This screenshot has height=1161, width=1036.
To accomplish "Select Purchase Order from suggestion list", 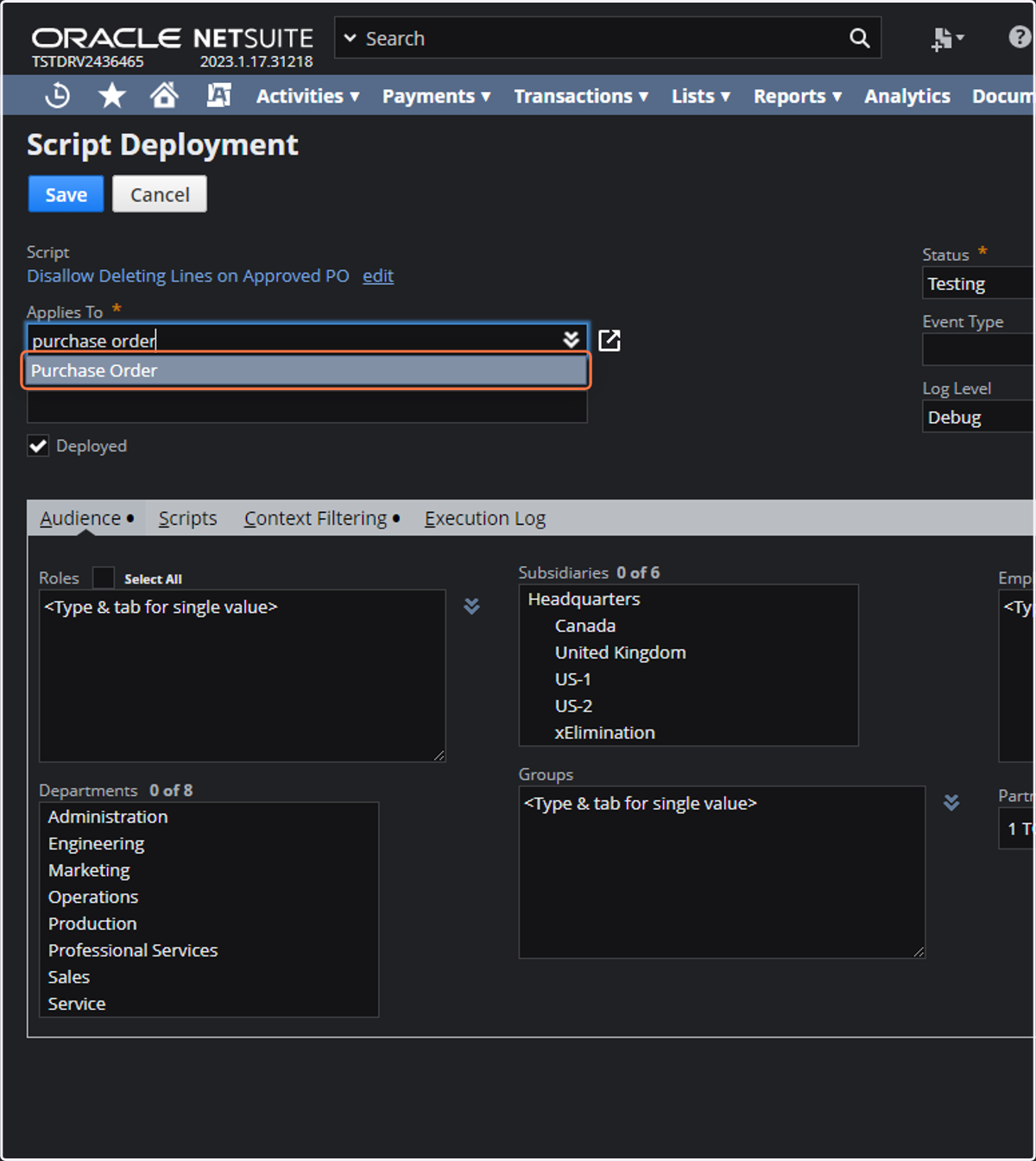I will (x=306, y=370).
